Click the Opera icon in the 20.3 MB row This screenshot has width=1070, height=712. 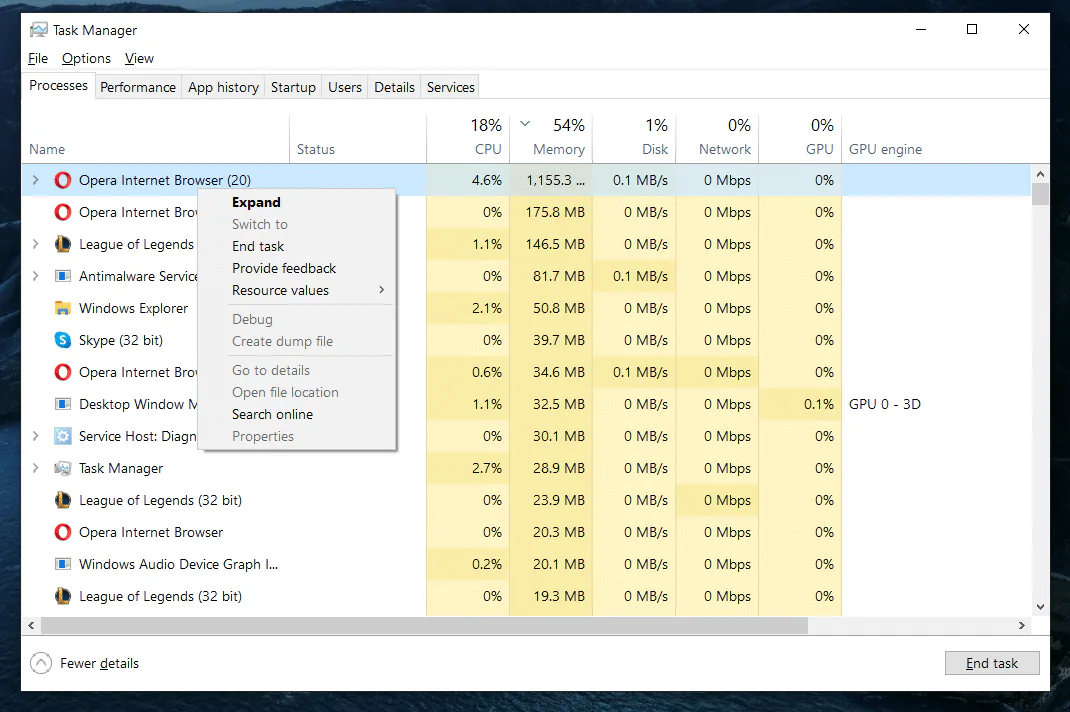point(63,532)
